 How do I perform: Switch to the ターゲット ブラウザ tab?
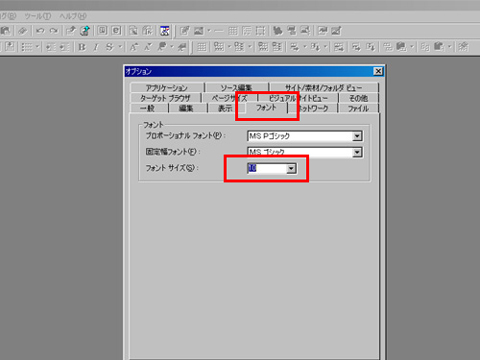[x=165, y=98]
